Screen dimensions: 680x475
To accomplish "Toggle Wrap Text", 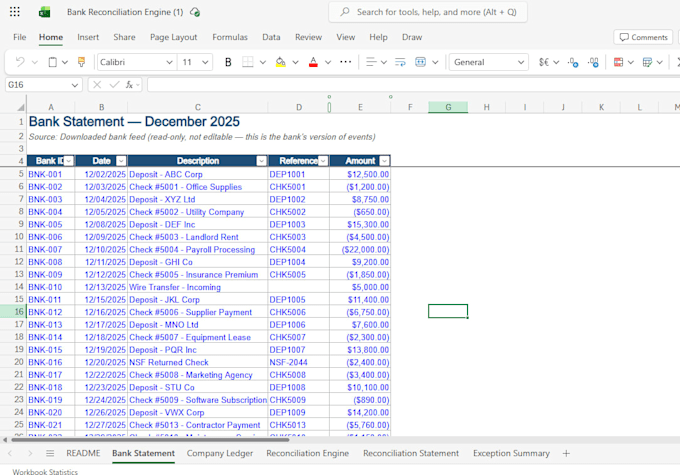I will pos(400,62).
